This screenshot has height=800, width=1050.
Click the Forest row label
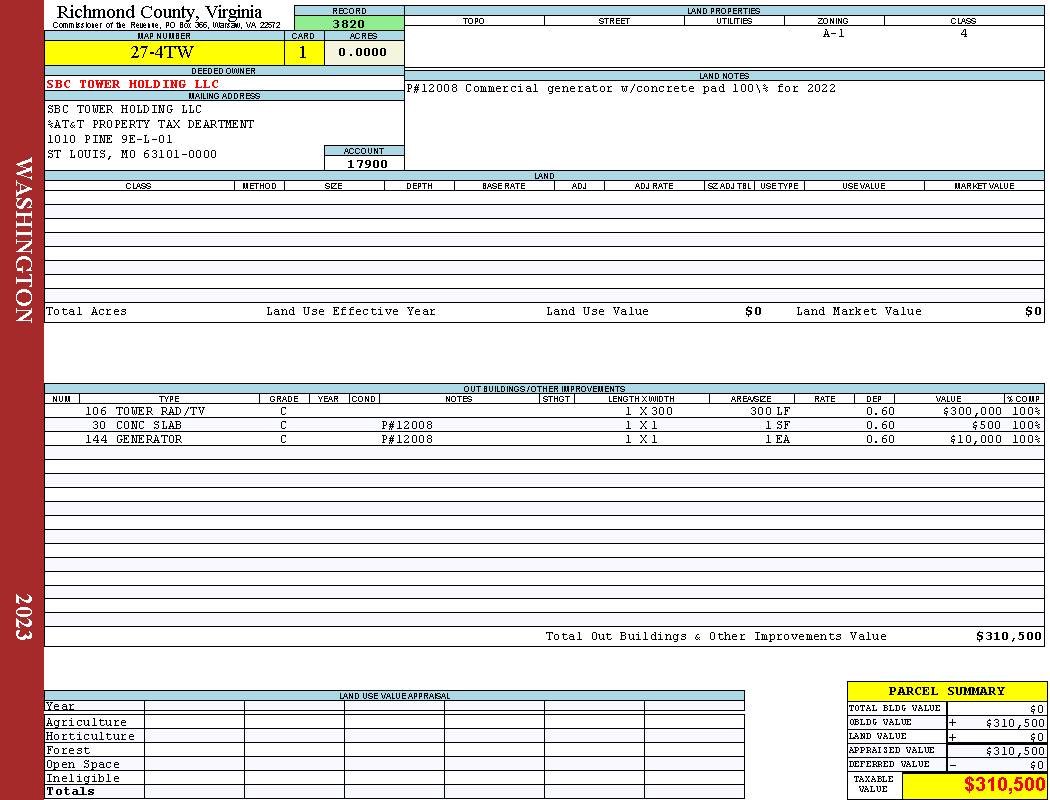(x=68, y=750)
